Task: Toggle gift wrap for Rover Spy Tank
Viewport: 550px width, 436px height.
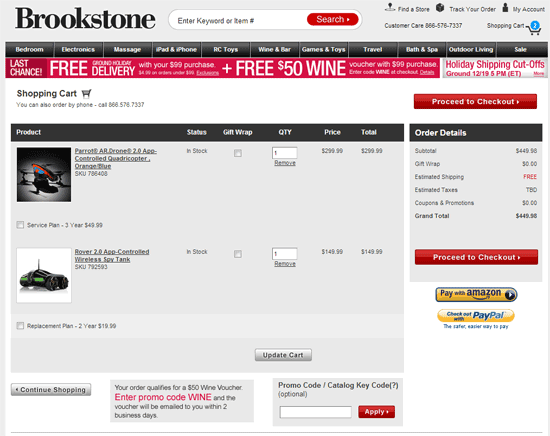Action: pos(238,254)
